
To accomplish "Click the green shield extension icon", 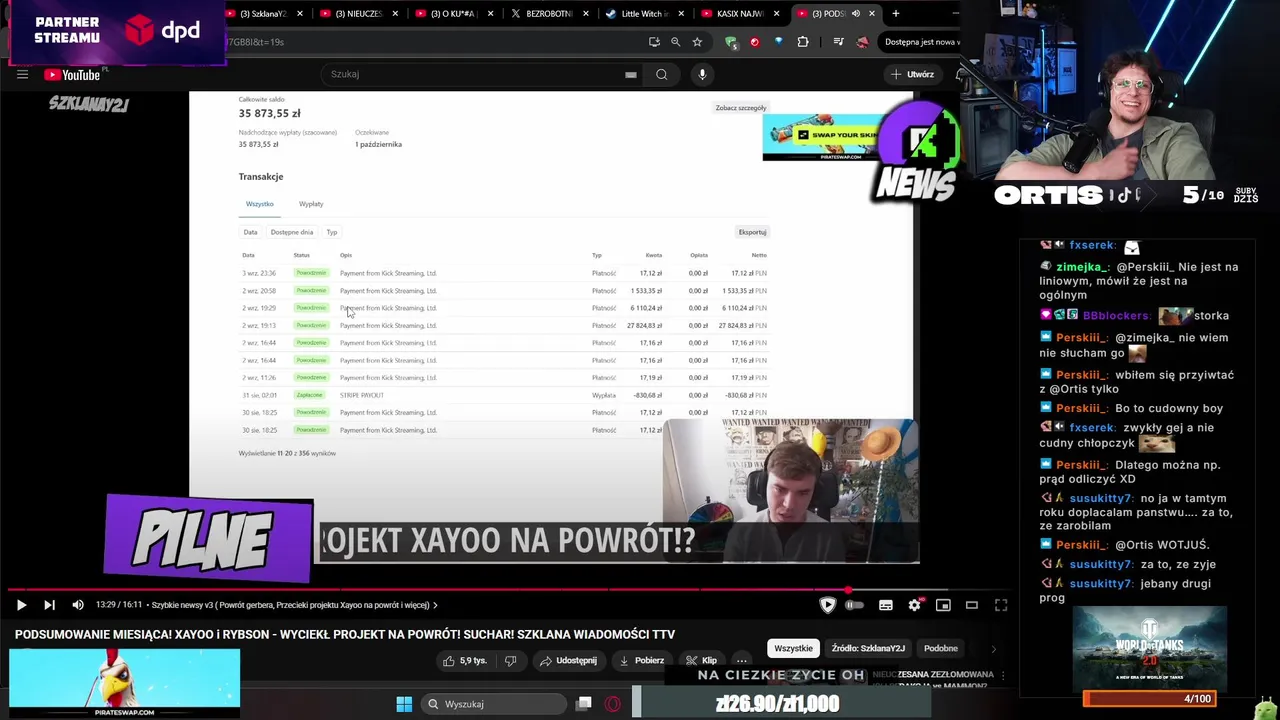I will pos(731,42).
